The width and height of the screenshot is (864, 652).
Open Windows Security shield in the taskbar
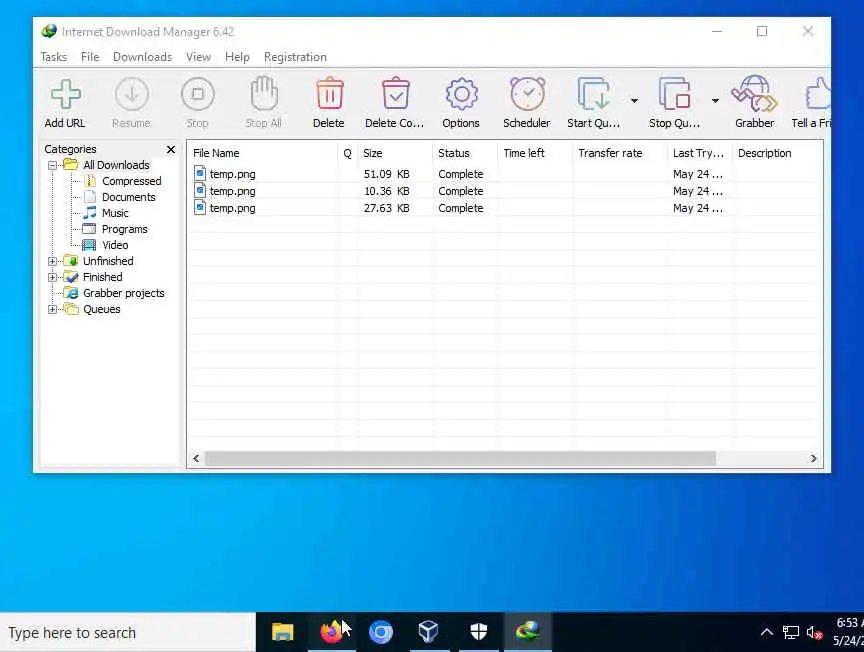pyautogui.click(x=478, y=632)
